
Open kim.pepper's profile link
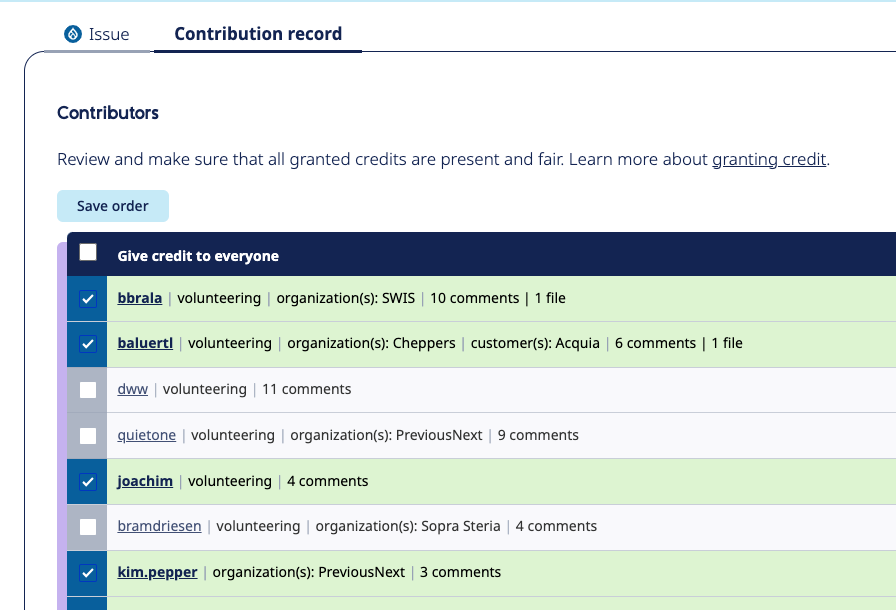click(156, 572)
